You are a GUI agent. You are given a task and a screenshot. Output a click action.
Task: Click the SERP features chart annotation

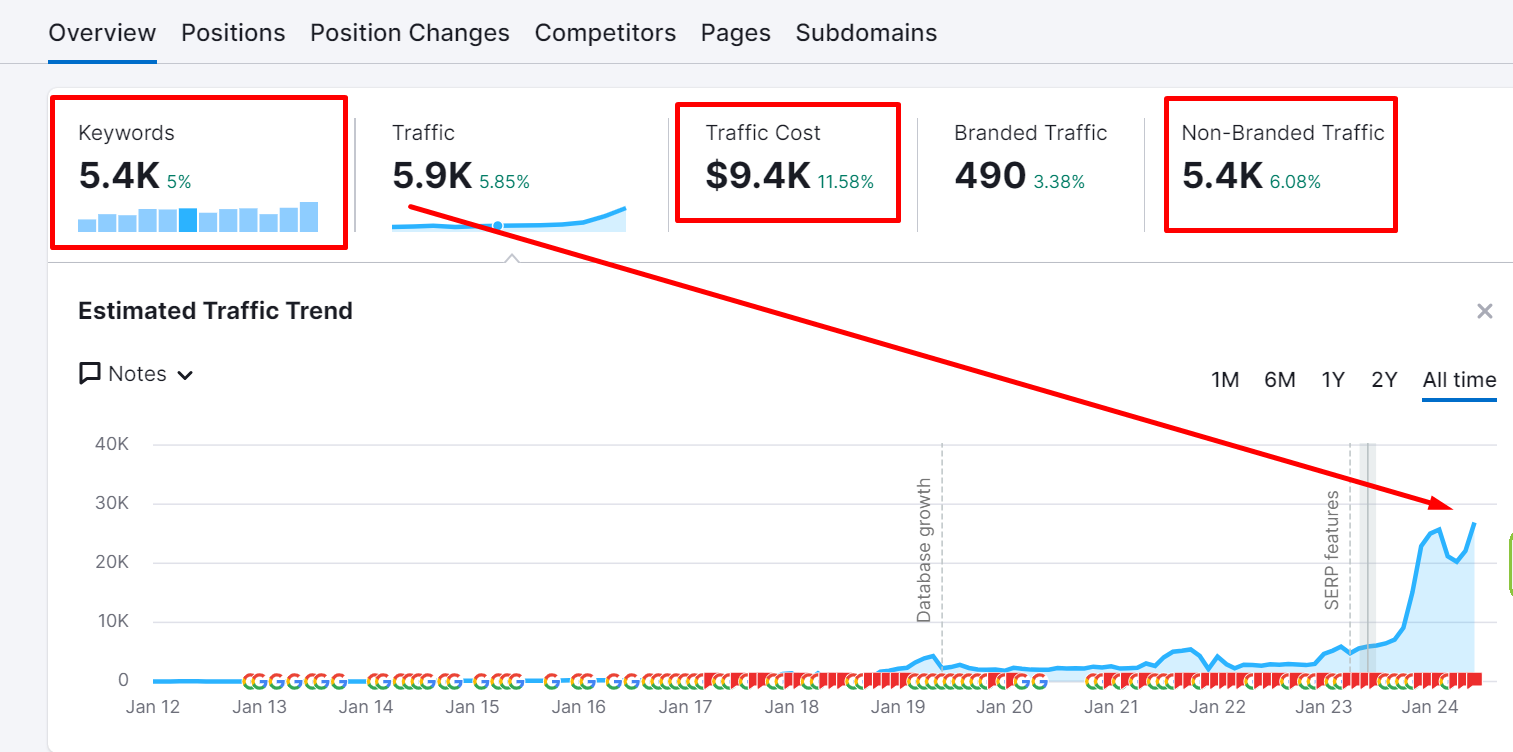1332,550
